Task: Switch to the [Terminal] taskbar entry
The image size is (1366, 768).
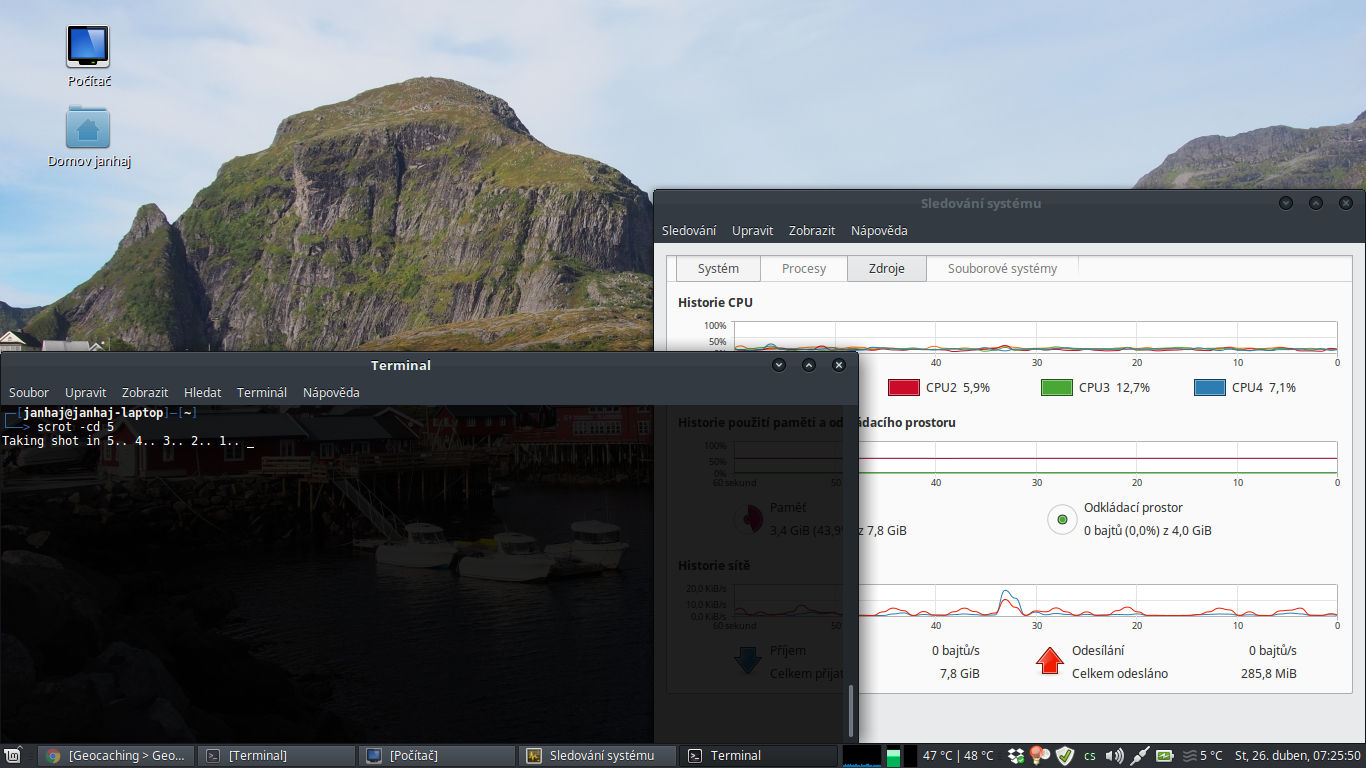Action: 276,755
